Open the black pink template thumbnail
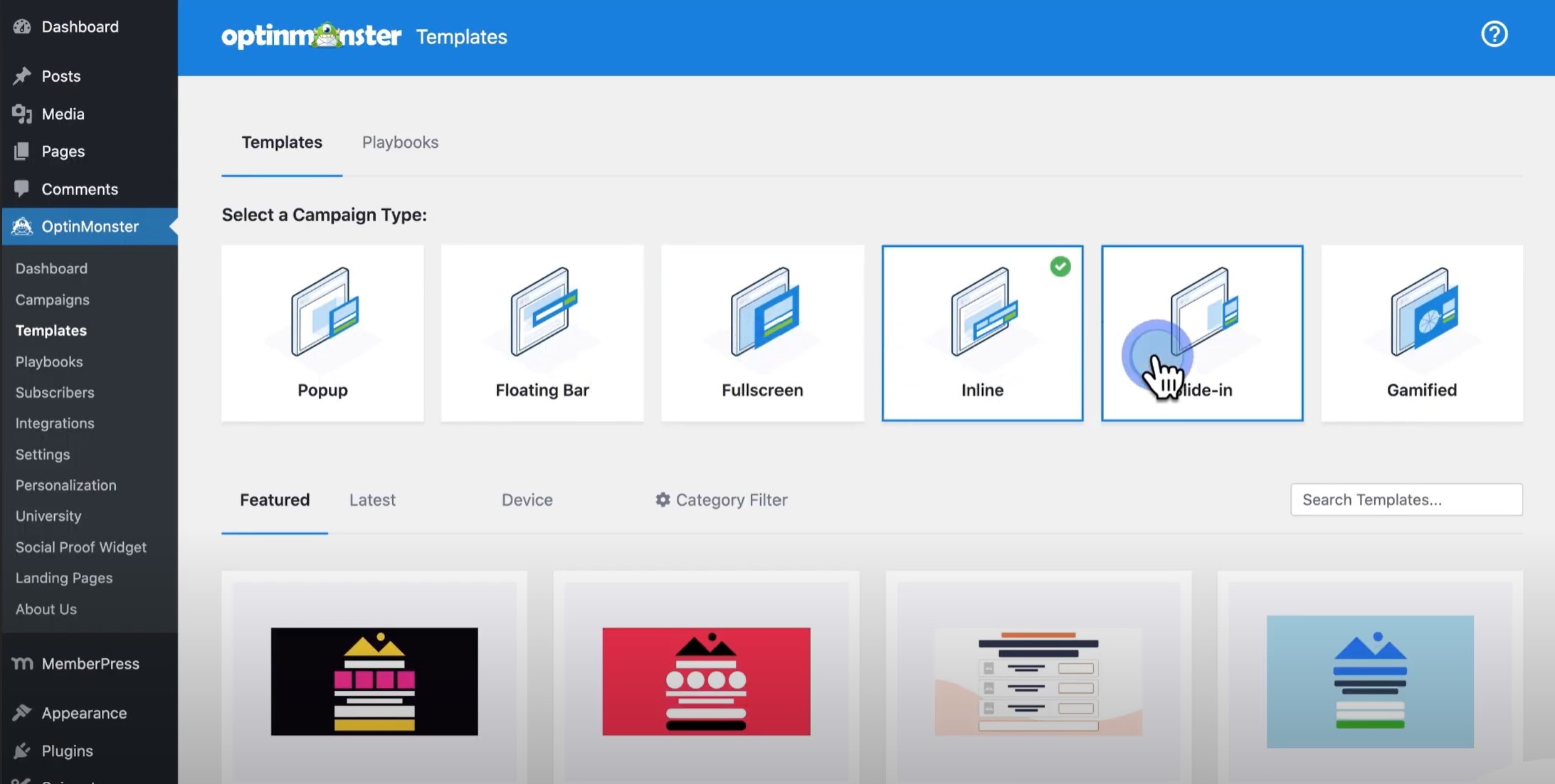This screenshot has width=1555, height=784. tap(374, 681)
